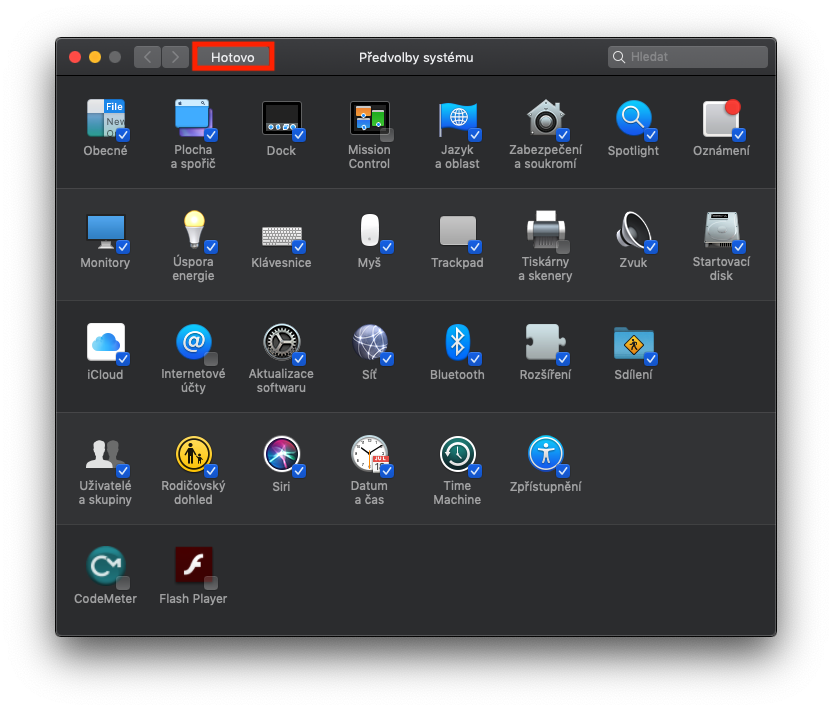Screen dimensions: 832x710
Task: Click the back arrow navigation button
Action: pos(148,57)
